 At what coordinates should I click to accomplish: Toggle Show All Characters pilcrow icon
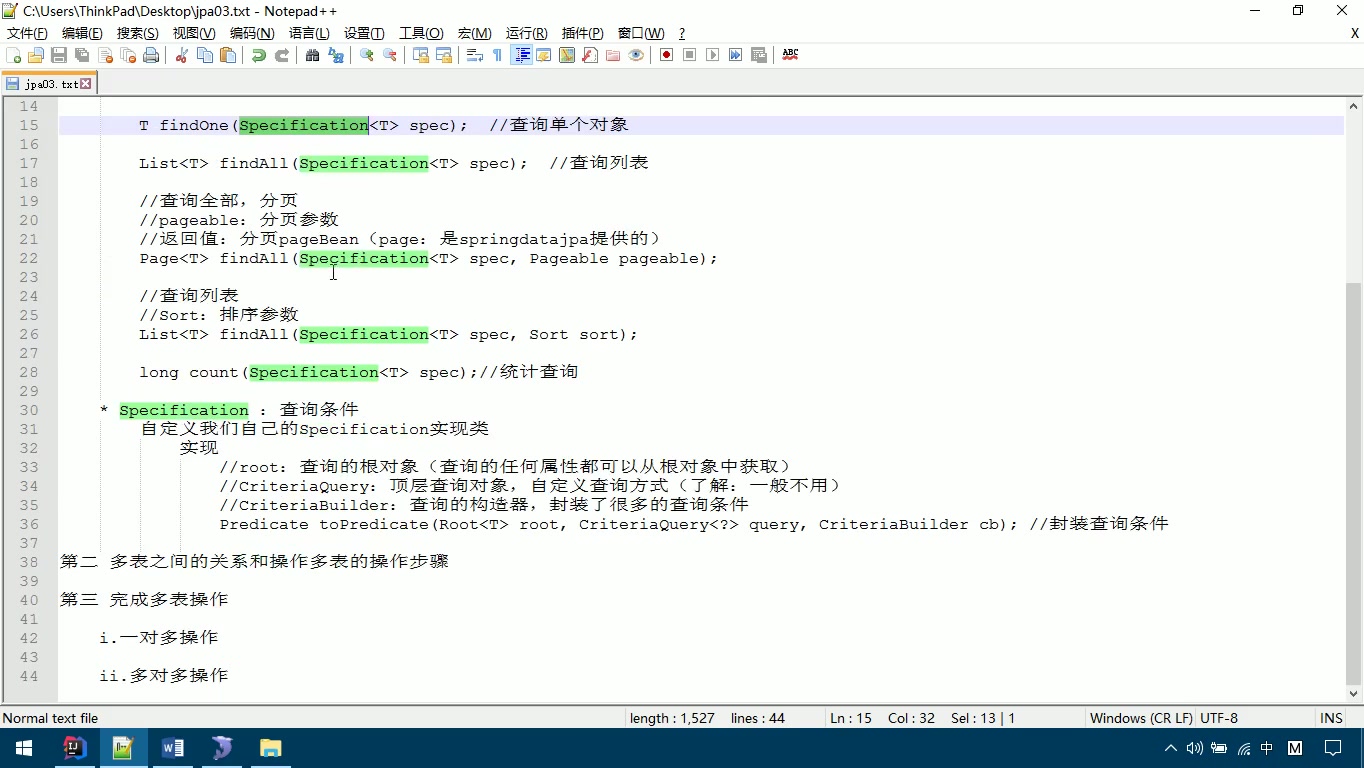point(498,55)
